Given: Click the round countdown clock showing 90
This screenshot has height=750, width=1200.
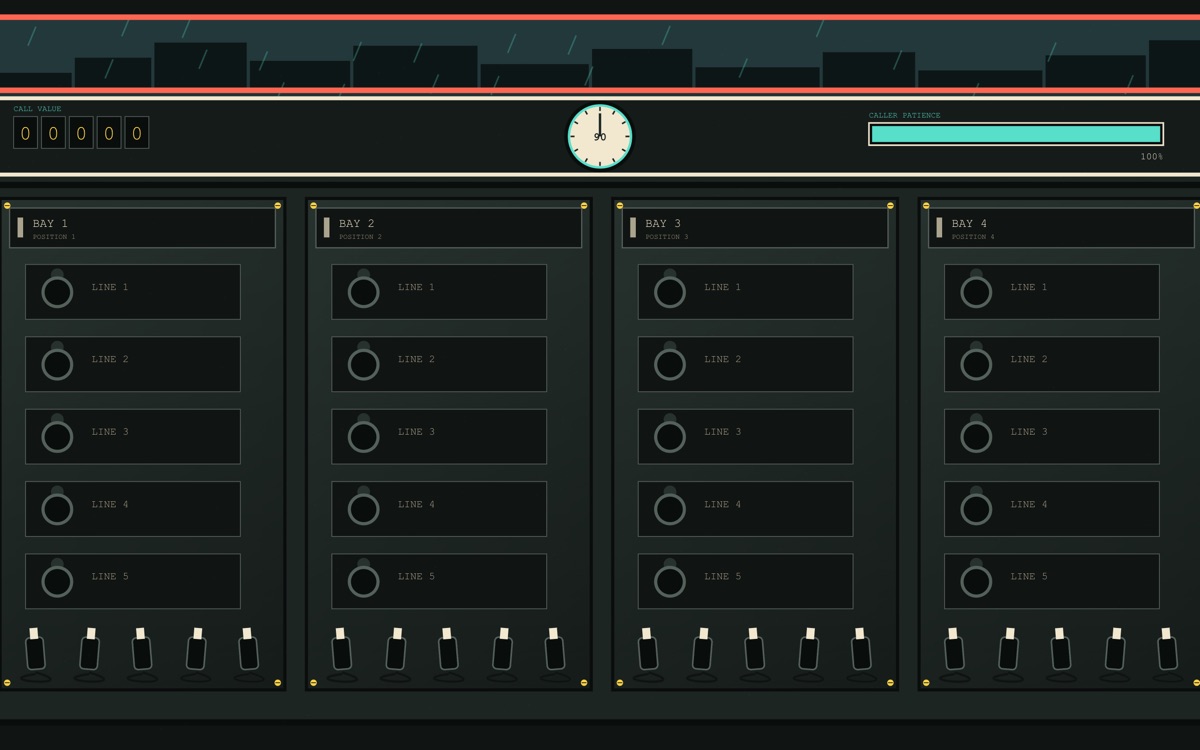Looking at the screenshot, I should [x=600, y=136].
